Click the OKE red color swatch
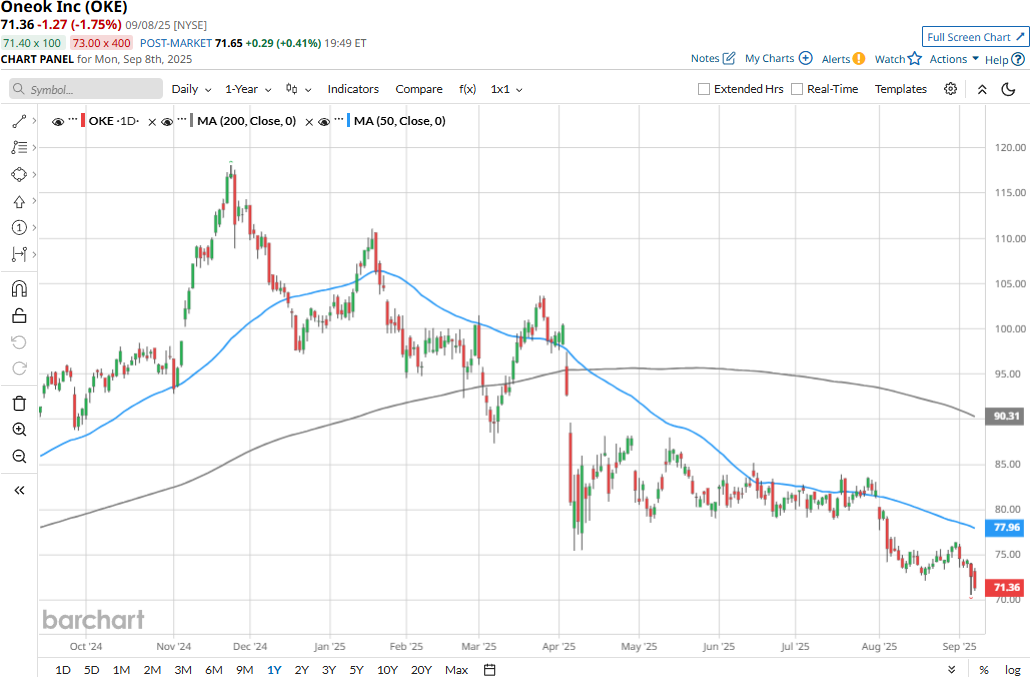This screenshot has width=1030, height=677. pos(83,121)
